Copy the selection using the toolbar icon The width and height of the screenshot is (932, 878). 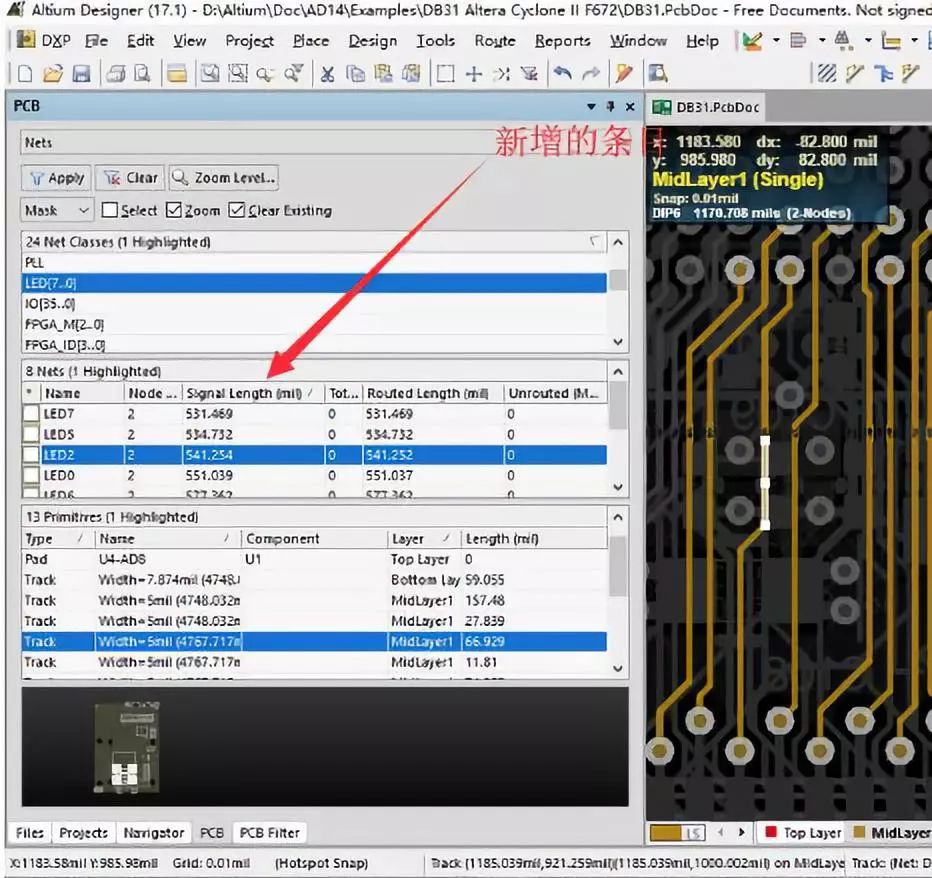[x=355, y=74]
